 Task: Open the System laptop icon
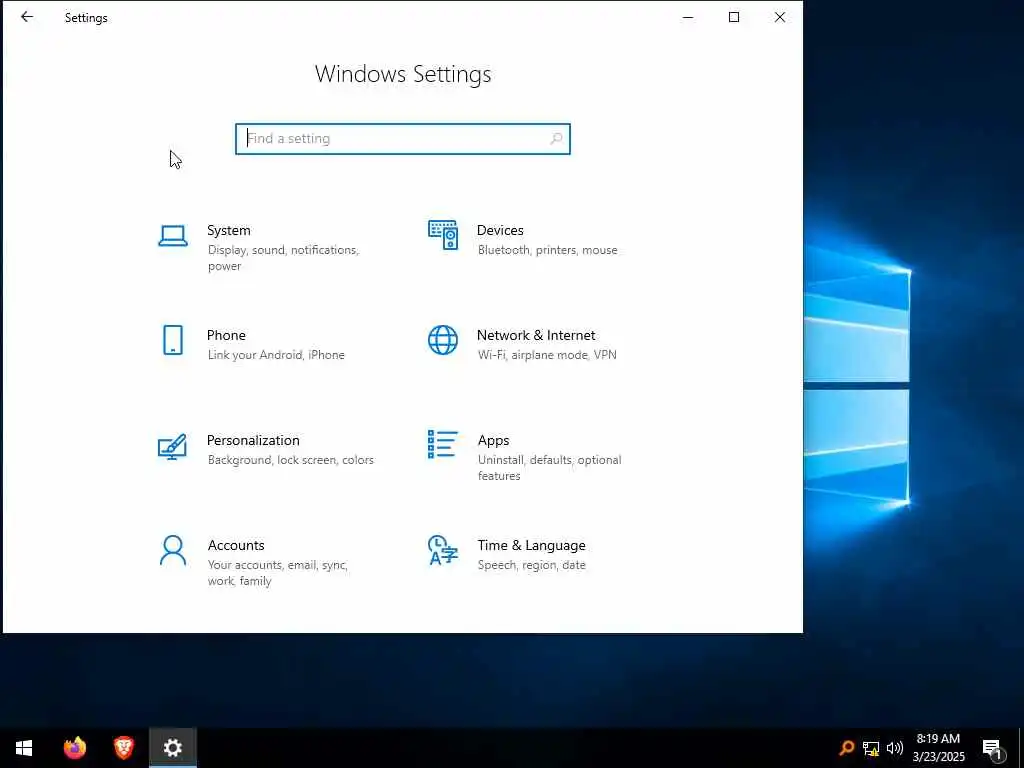pyautogui.click(x=173, y=236)
